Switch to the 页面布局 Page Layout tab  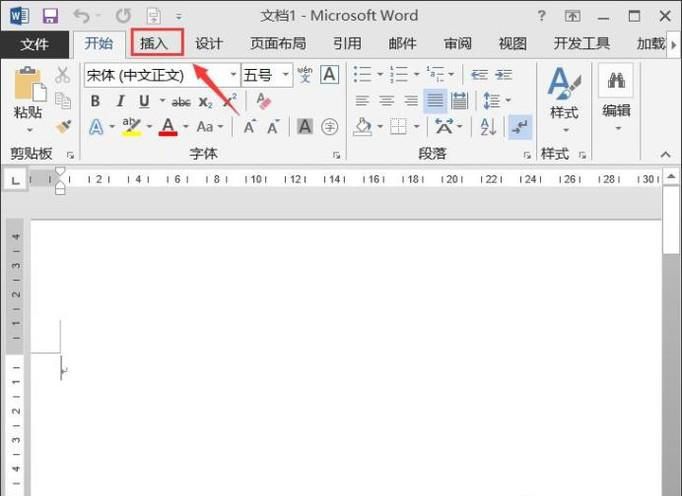point(277,44)
